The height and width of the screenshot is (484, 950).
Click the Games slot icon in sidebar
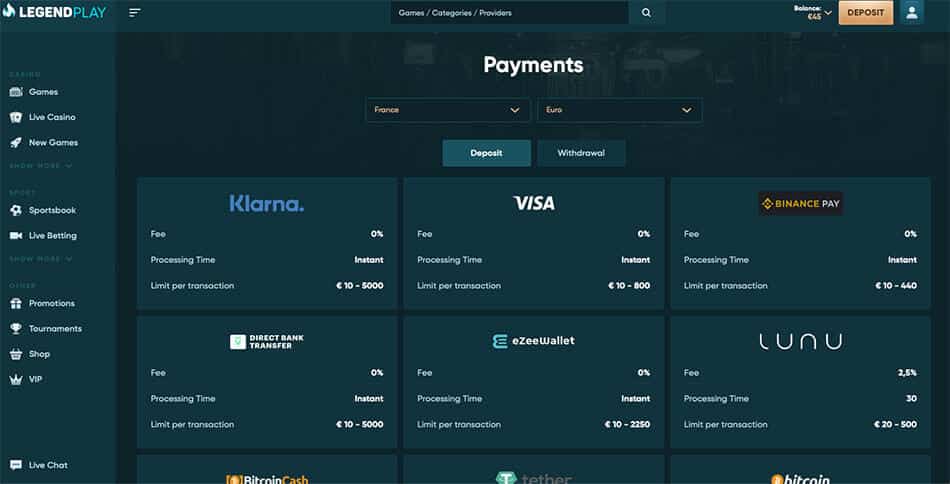tap(16, 92)
